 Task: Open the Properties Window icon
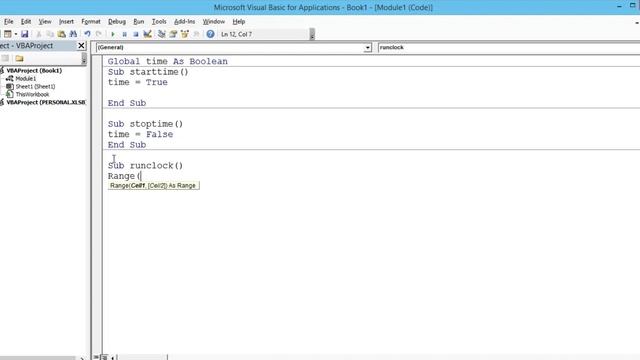[x=173, y=34]
